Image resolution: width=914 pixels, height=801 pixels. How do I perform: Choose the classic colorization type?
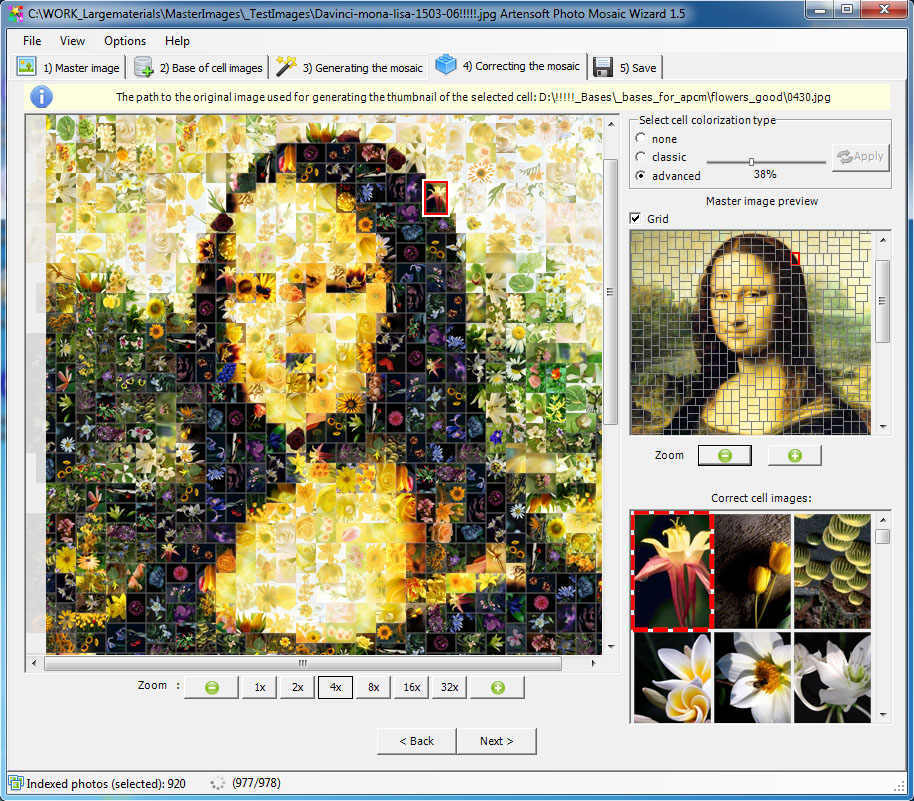pyautogui.click(x=639, y=157)
